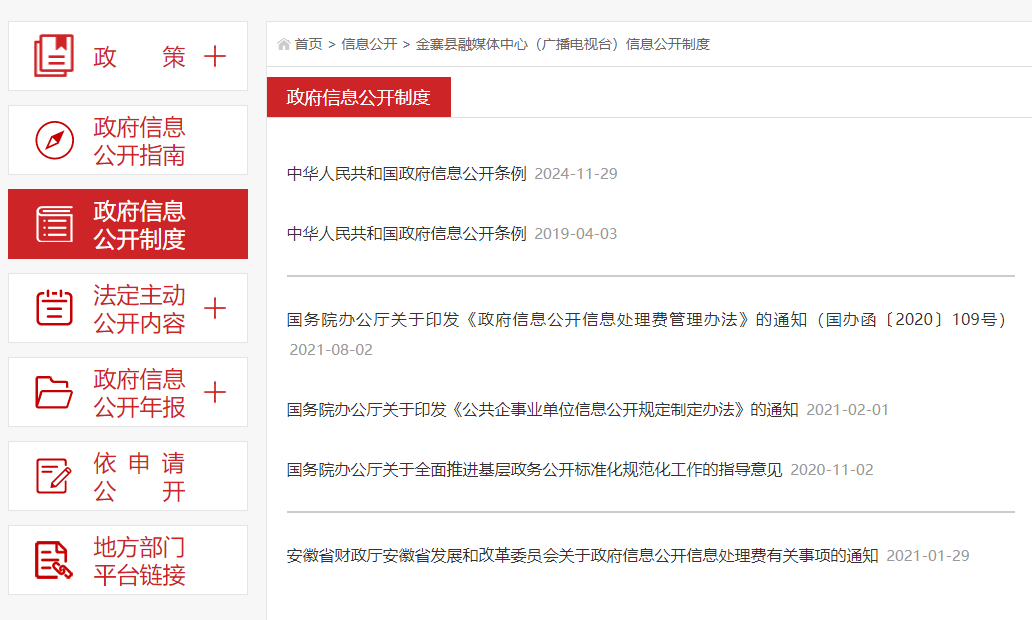This screenshot has width=1032, height=620.
Task: Click the date 2024-11-29
Action: pyautogui.click(x=576, y=174)
